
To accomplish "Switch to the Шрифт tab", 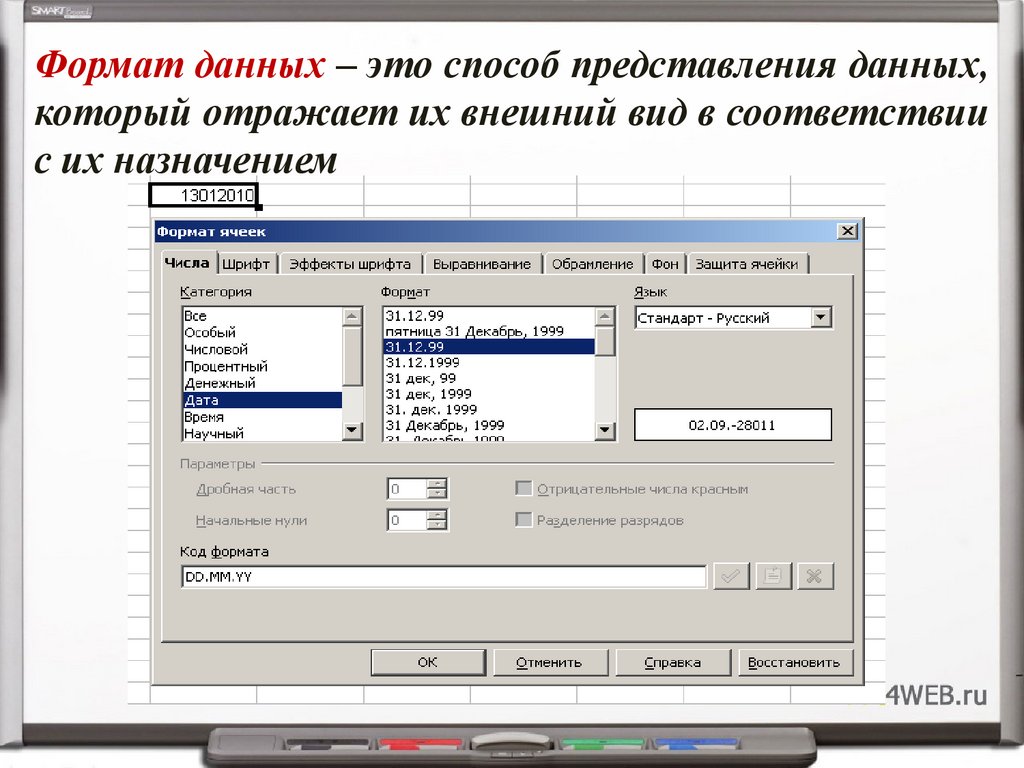I will [x=246, y=264].
